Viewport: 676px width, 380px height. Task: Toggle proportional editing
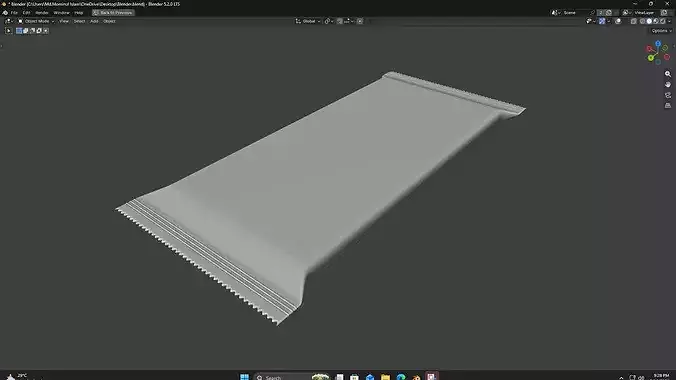coord(360,21)
